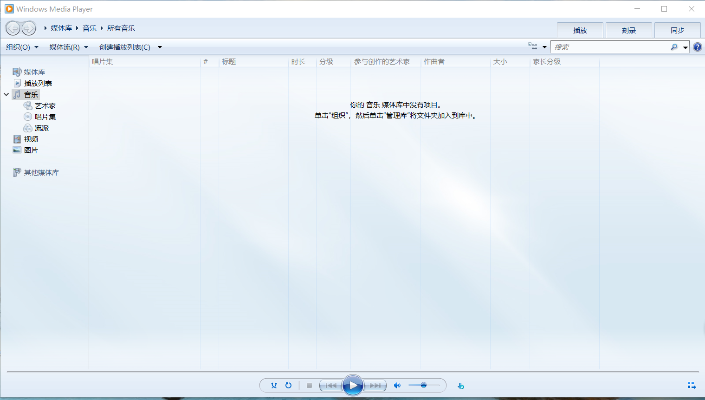Collapse the 音乐 tree node
Viewport: 705px width, 400px height.
tap(7, 94)
